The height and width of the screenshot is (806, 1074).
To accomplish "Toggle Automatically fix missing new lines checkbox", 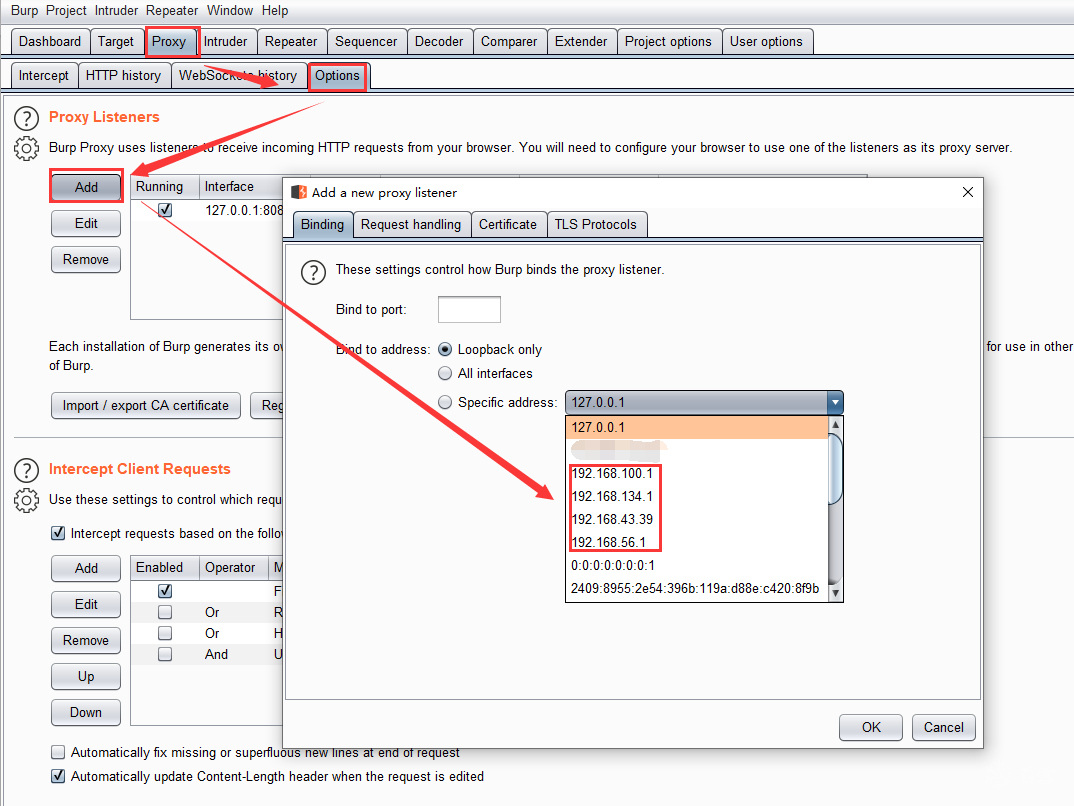I will pyautogui.click(x=58, y=752).
